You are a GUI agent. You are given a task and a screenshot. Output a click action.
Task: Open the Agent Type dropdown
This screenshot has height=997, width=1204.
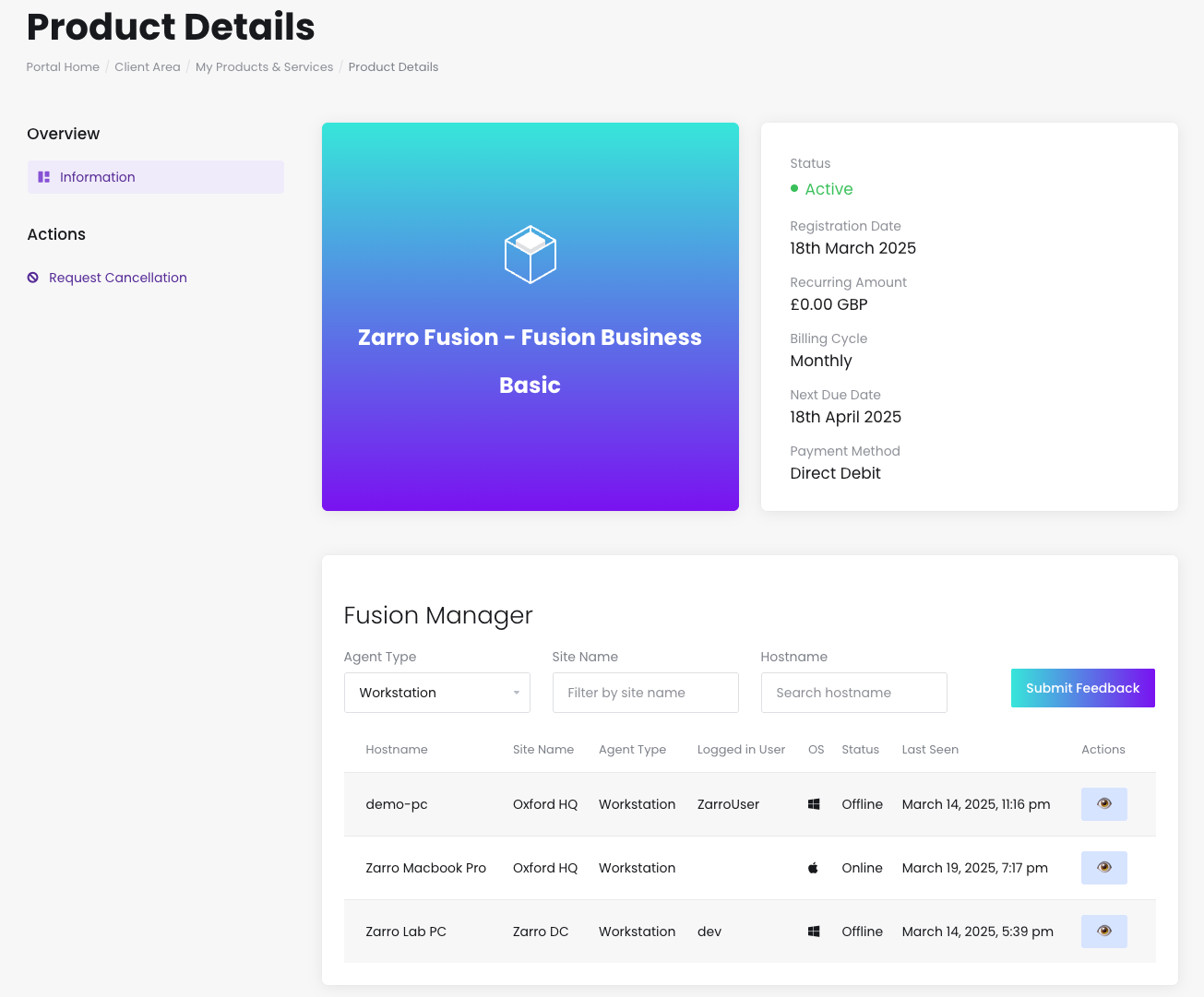coord(437,693)
